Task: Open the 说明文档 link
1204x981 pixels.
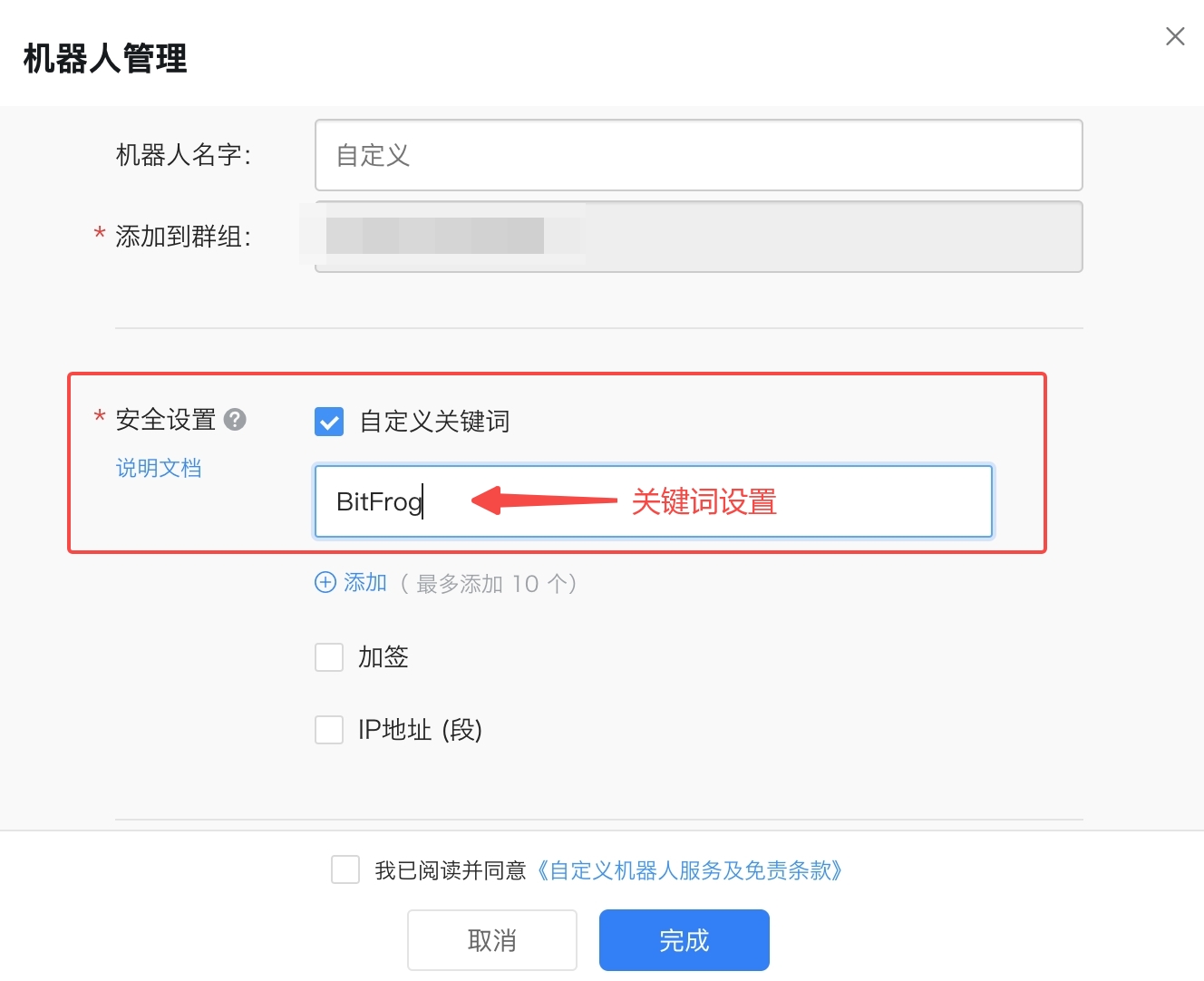Action: coord(159,468)
